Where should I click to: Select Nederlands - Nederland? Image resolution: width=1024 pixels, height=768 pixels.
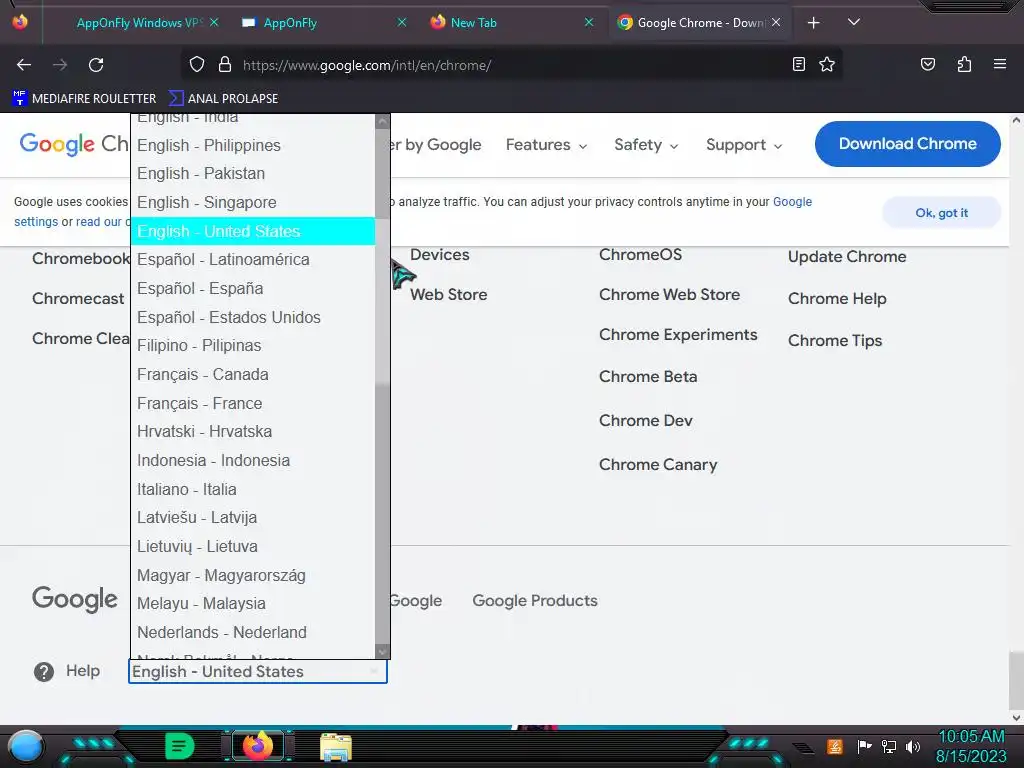253,632
